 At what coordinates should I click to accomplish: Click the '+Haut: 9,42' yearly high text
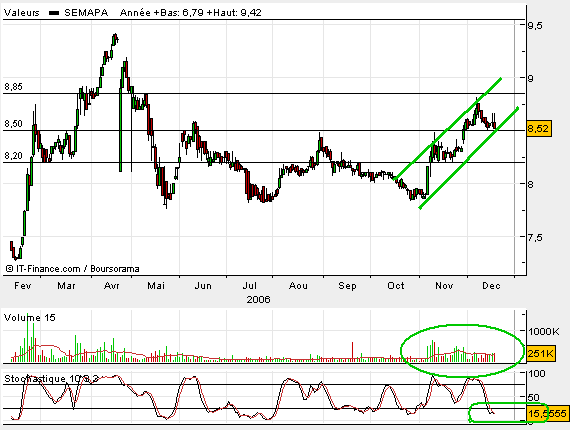coord(234,13)
